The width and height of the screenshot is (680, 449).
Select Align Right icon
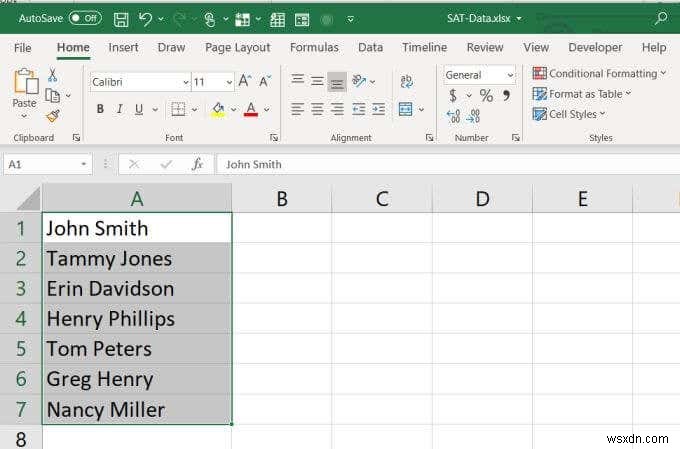(337, 109)
